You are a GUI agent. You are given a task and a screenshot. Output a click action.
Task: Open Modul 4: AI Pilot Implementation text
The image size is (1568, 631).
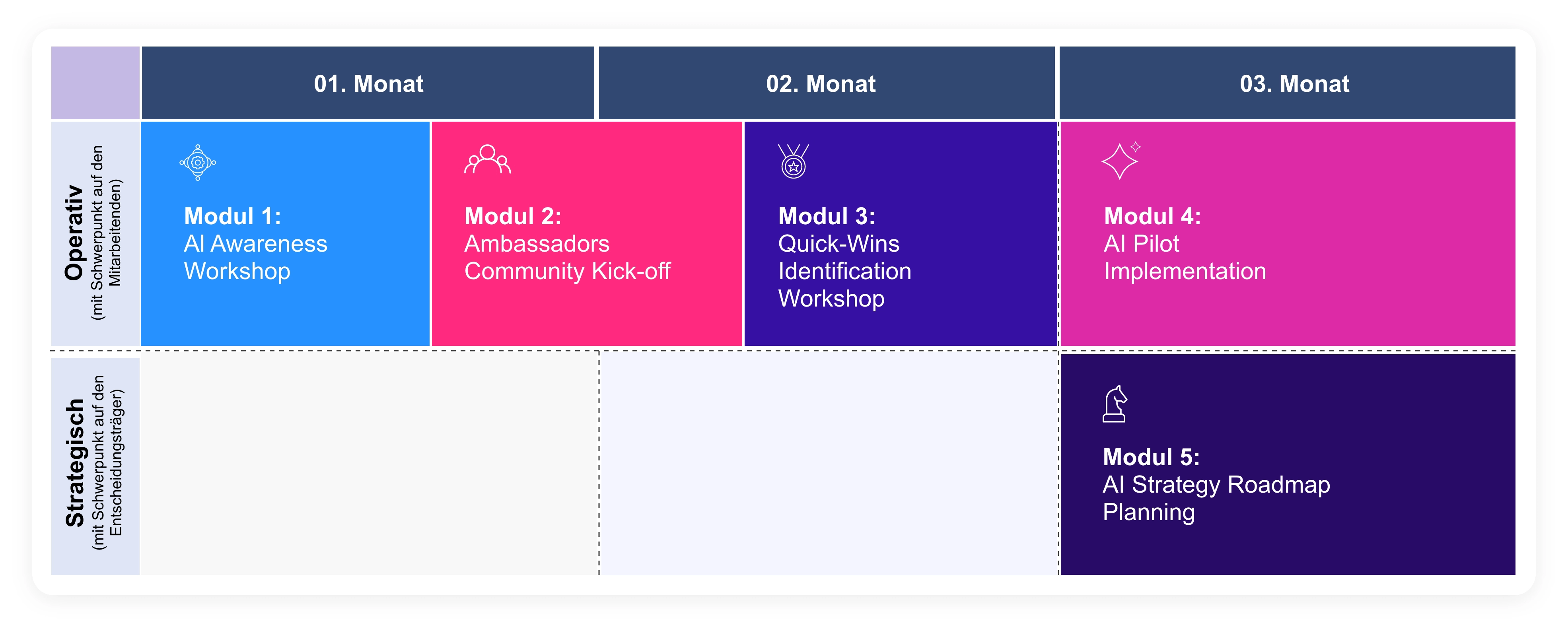pyautogui.click(x=1185, y=243)
